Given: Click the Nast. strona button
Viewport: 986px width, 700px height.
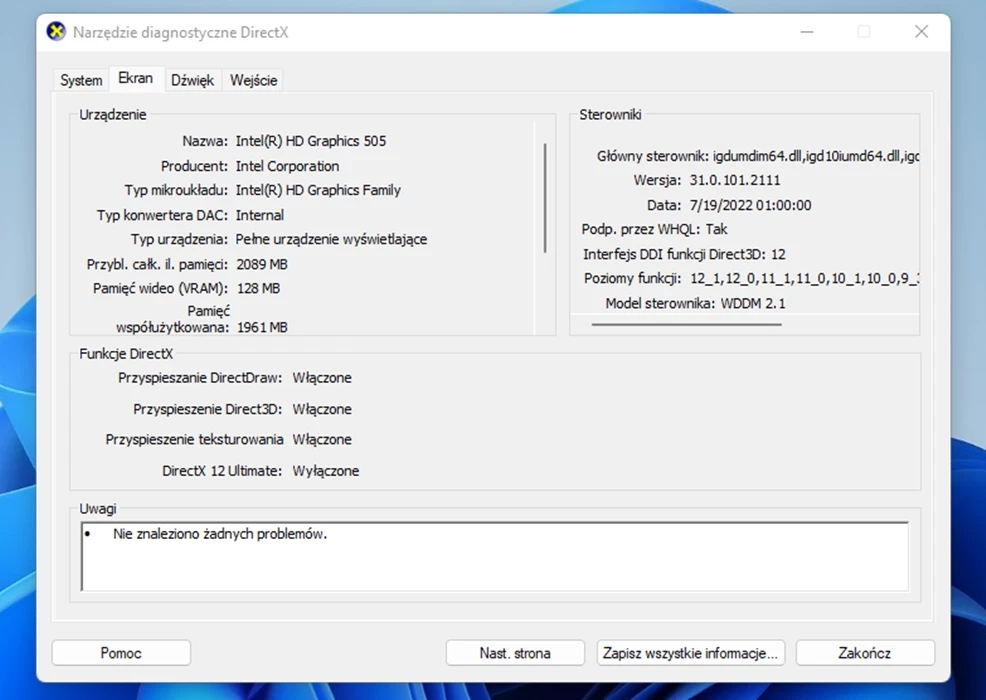Looking at the screenshot, I should point(515,653).
